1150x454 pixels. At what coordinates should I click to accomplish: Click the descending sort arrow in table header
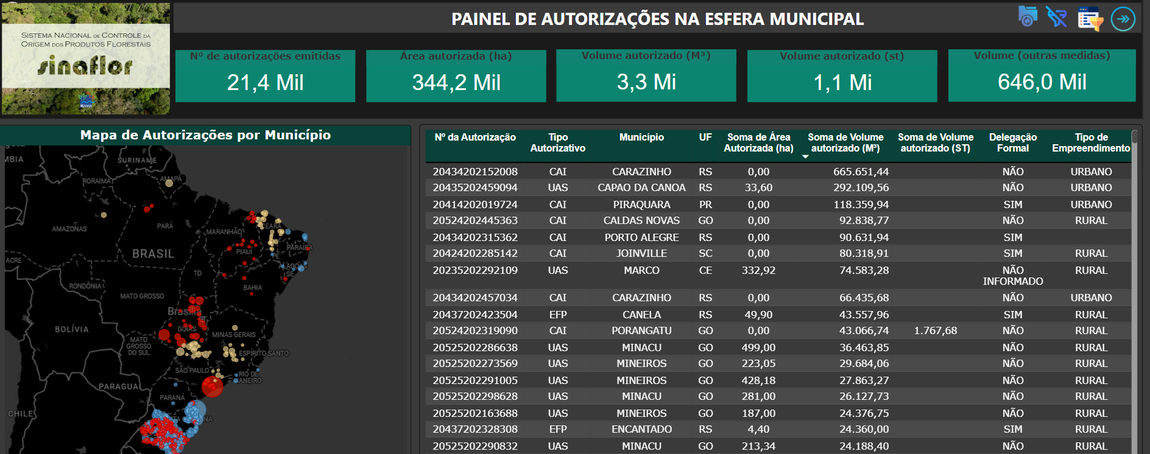(x=806, y=157)
